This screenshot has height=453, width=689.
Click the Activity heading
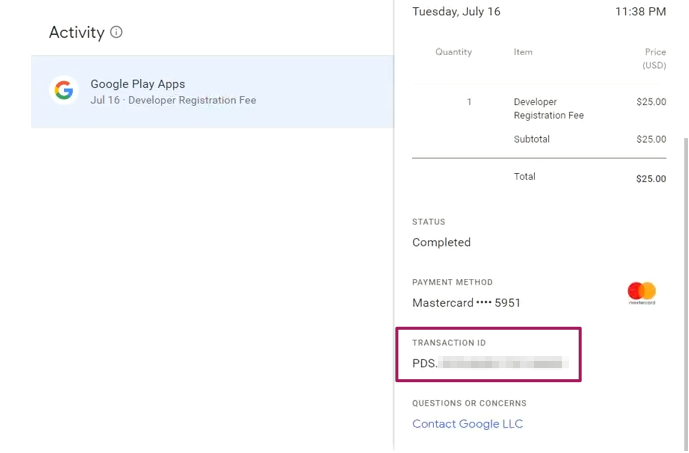click(x=77, y=32)
